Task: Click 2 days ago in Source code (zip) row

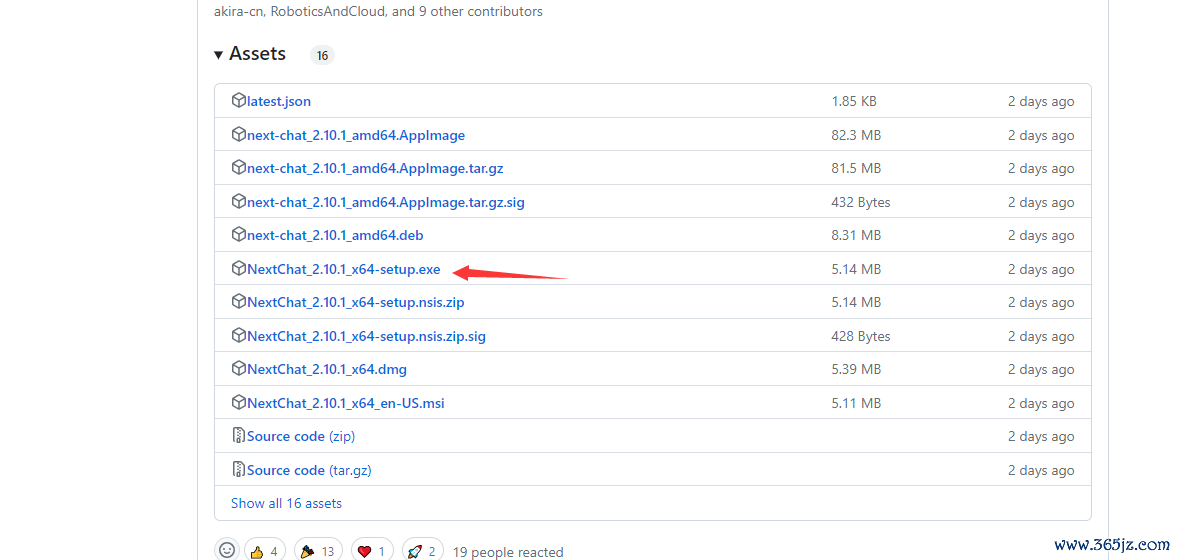Action: 1041,436
